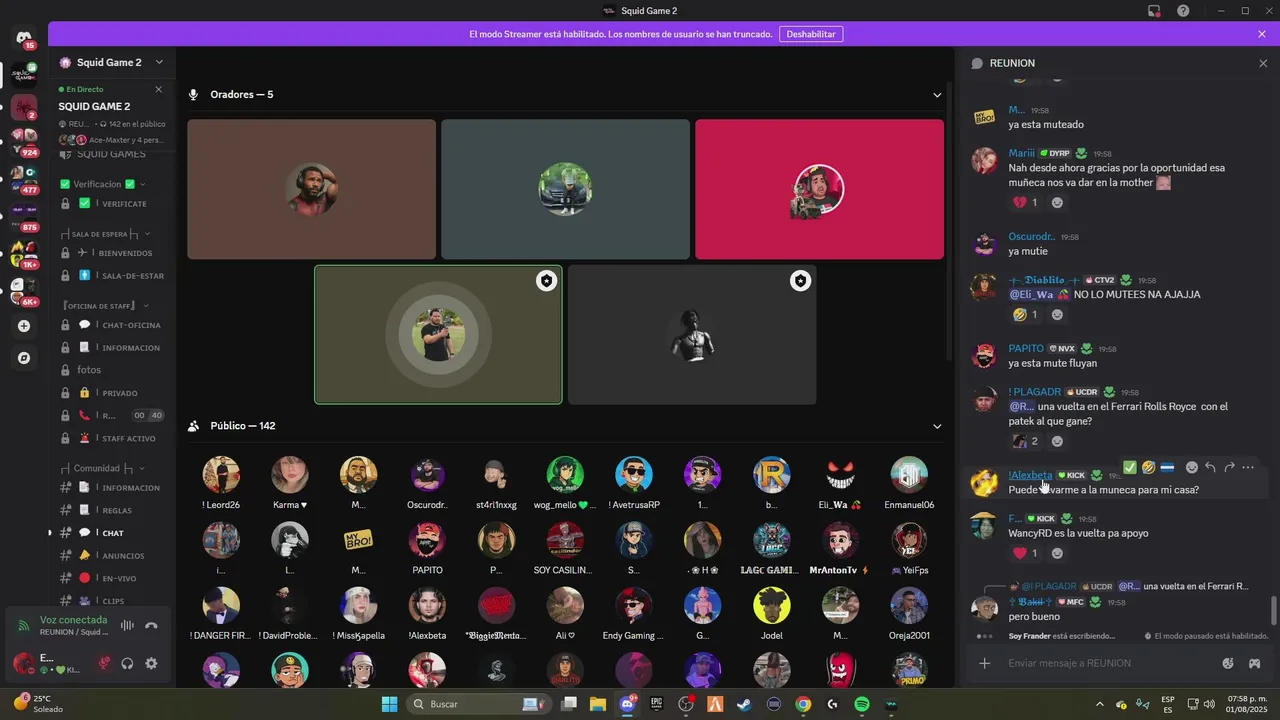Open Spotify from the taskbar
The height and width of the screenshot is (720, 1280).
pos(862,704)
